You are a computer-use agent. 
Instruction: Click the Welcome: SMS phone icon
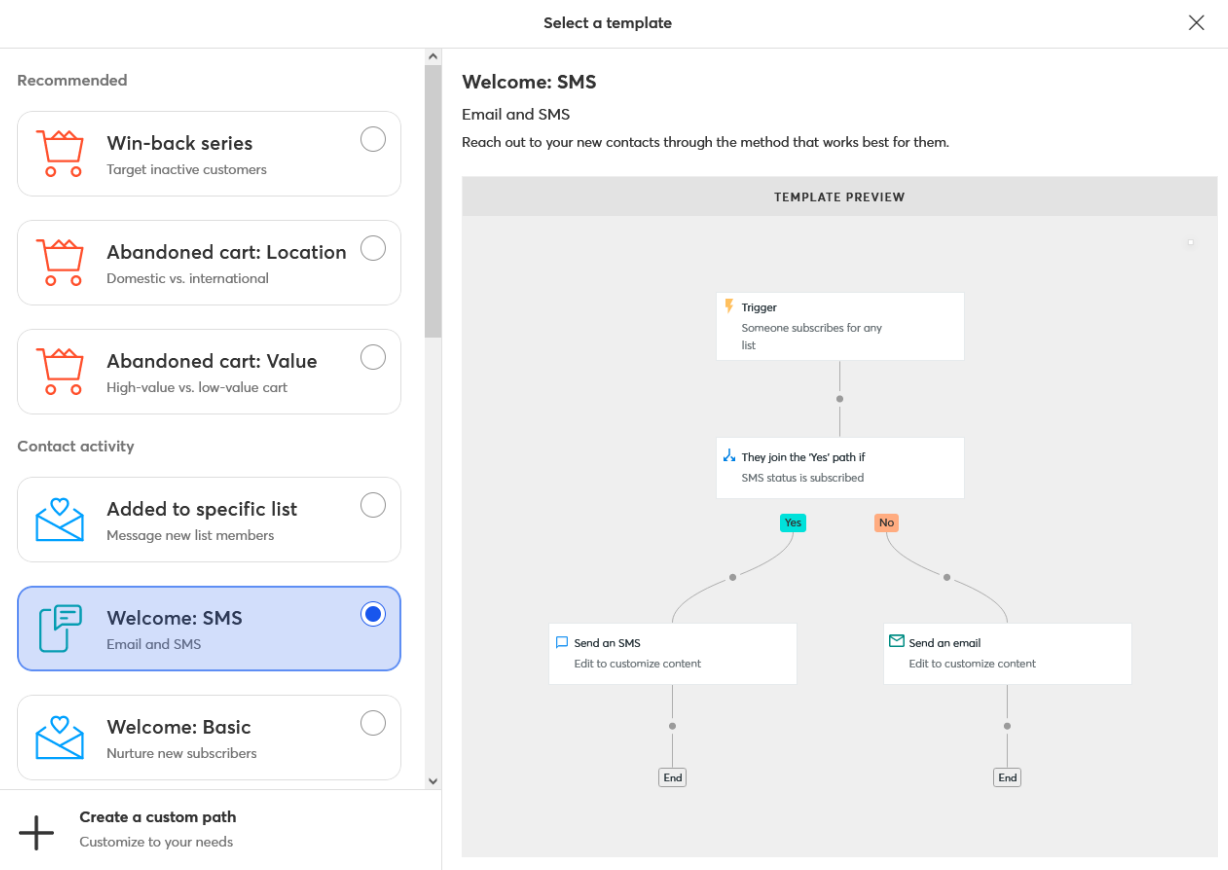(x=60, y=628)
